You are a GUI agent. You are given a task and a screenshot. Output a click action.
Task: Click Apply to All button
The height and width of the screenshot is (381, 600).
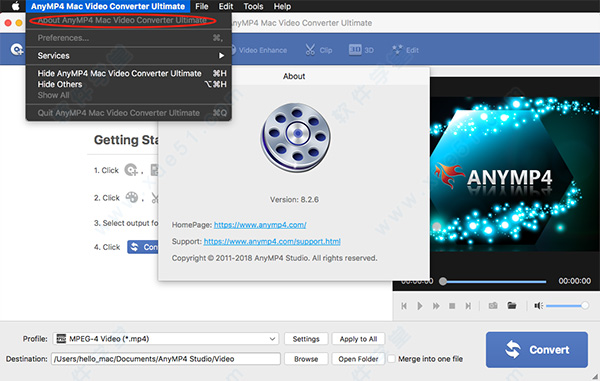coord(358,339)
